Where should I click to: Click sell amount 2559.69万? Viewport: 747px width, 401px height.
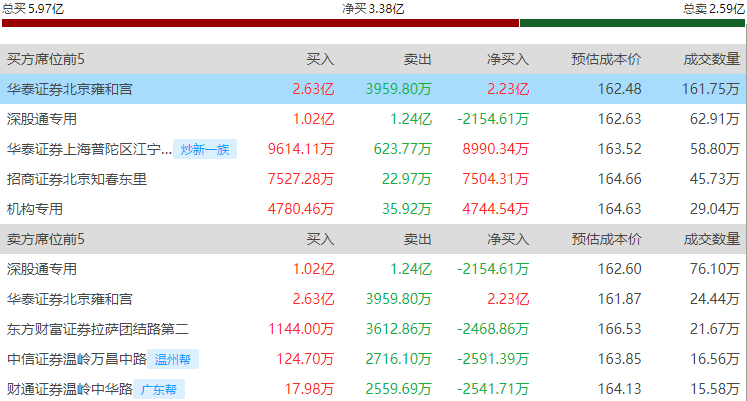click(398, 389)
